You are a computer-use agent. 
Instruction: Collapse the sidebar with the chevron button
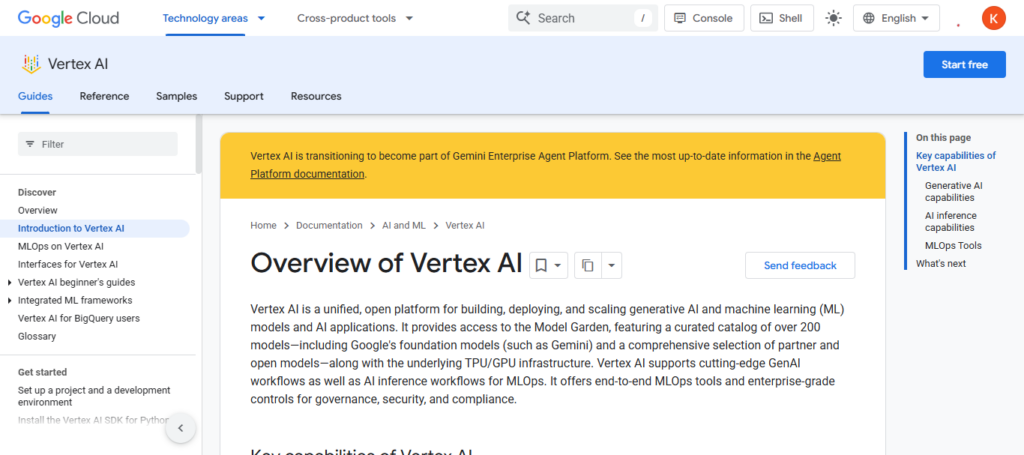point(181,428)
